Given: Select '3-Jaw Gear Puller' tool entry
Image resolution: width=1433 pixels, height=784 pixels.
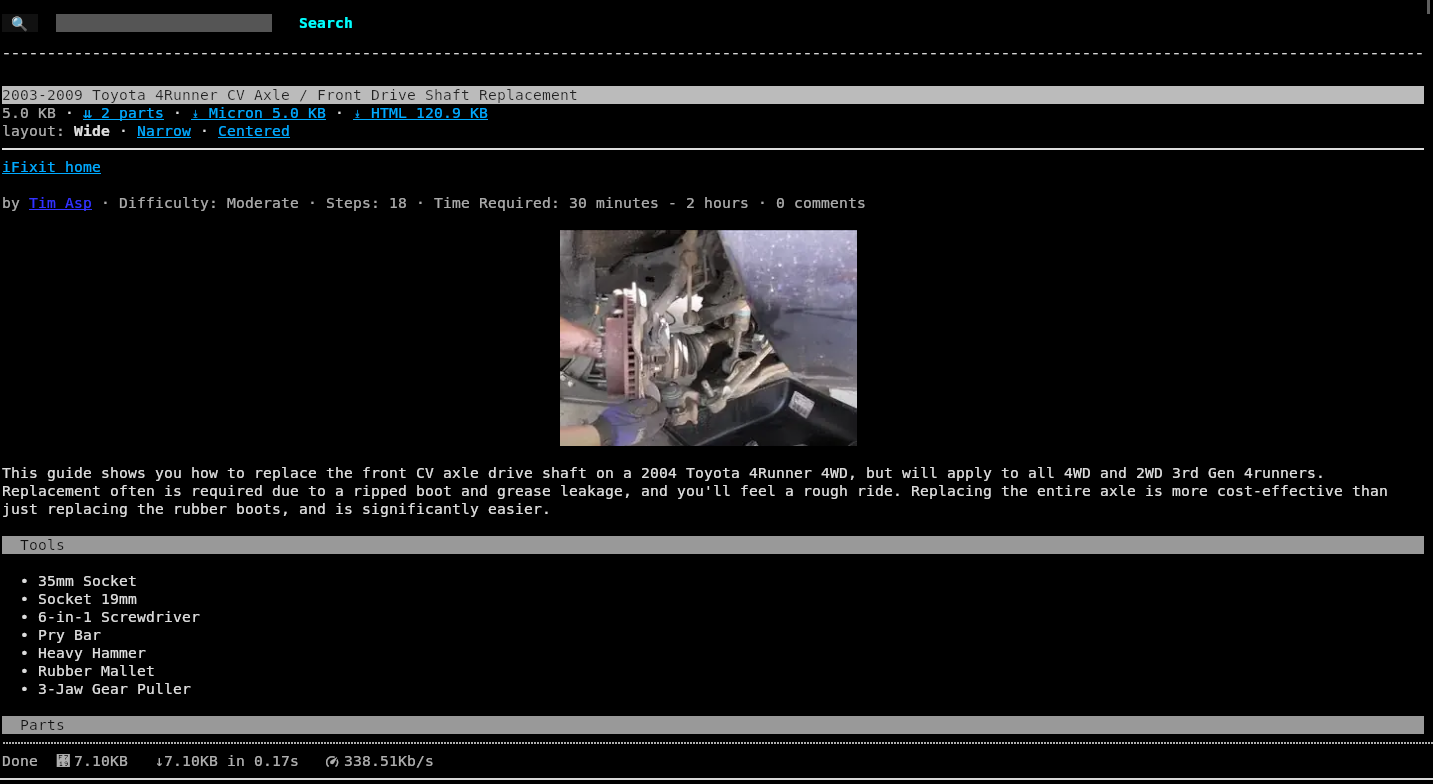Looking at the screenshot, I should [x=114, y=689].
